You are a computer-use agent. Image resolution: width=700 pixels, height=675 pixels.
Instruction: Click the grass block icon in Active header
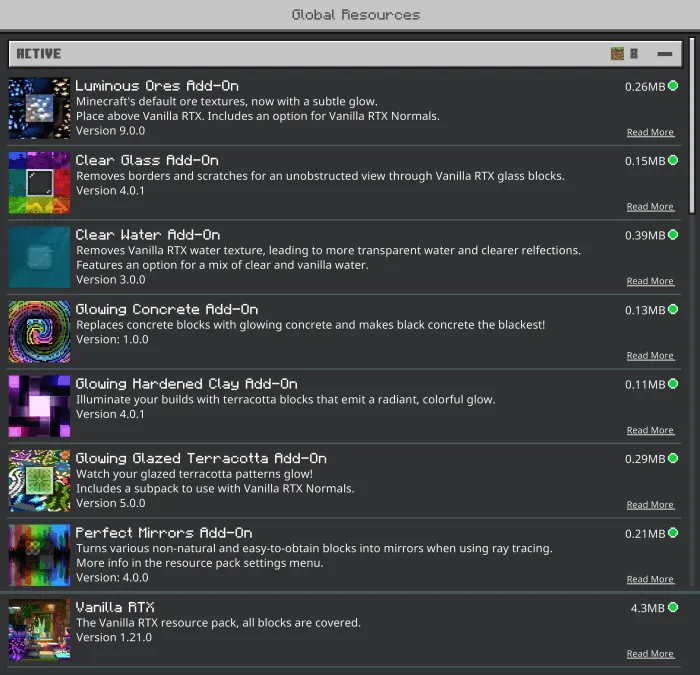pos(617,54)
